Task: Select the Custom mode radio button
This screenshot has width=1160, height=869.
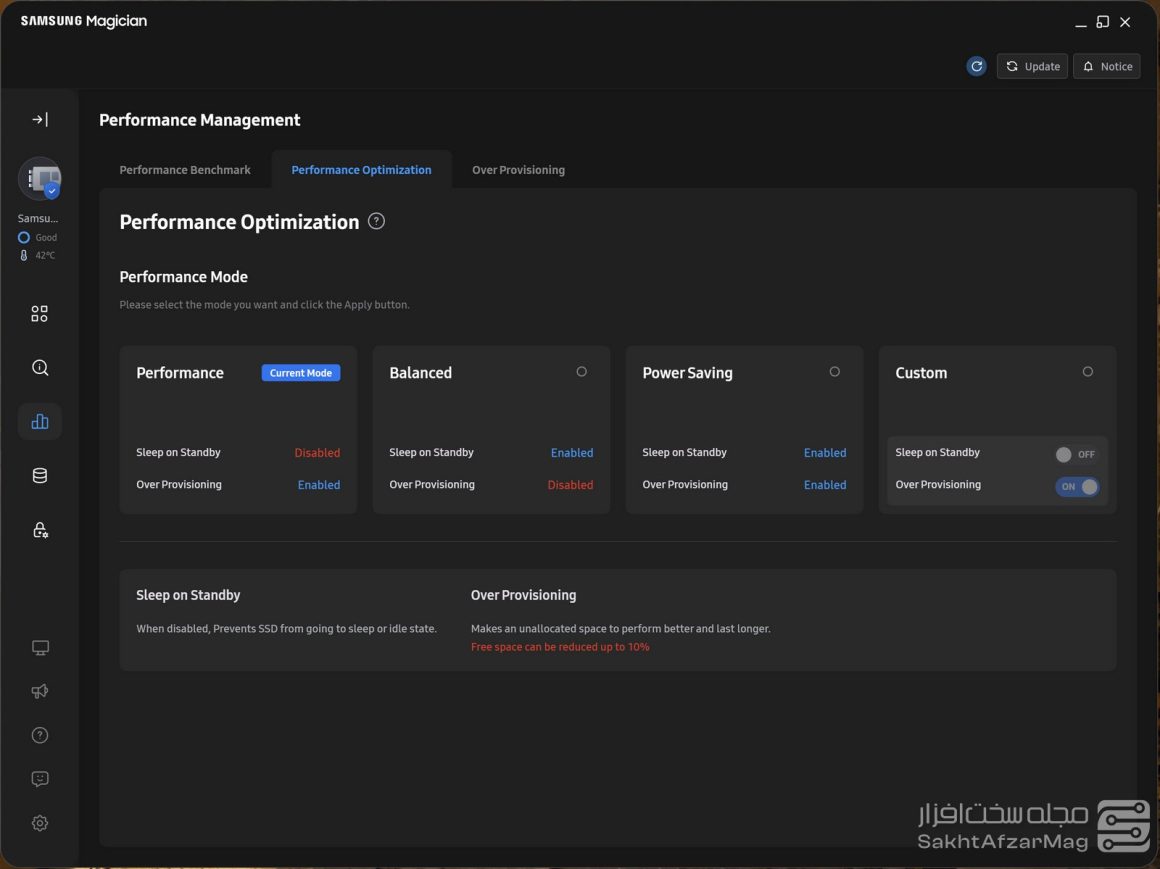Action: tap(1087, 372)
